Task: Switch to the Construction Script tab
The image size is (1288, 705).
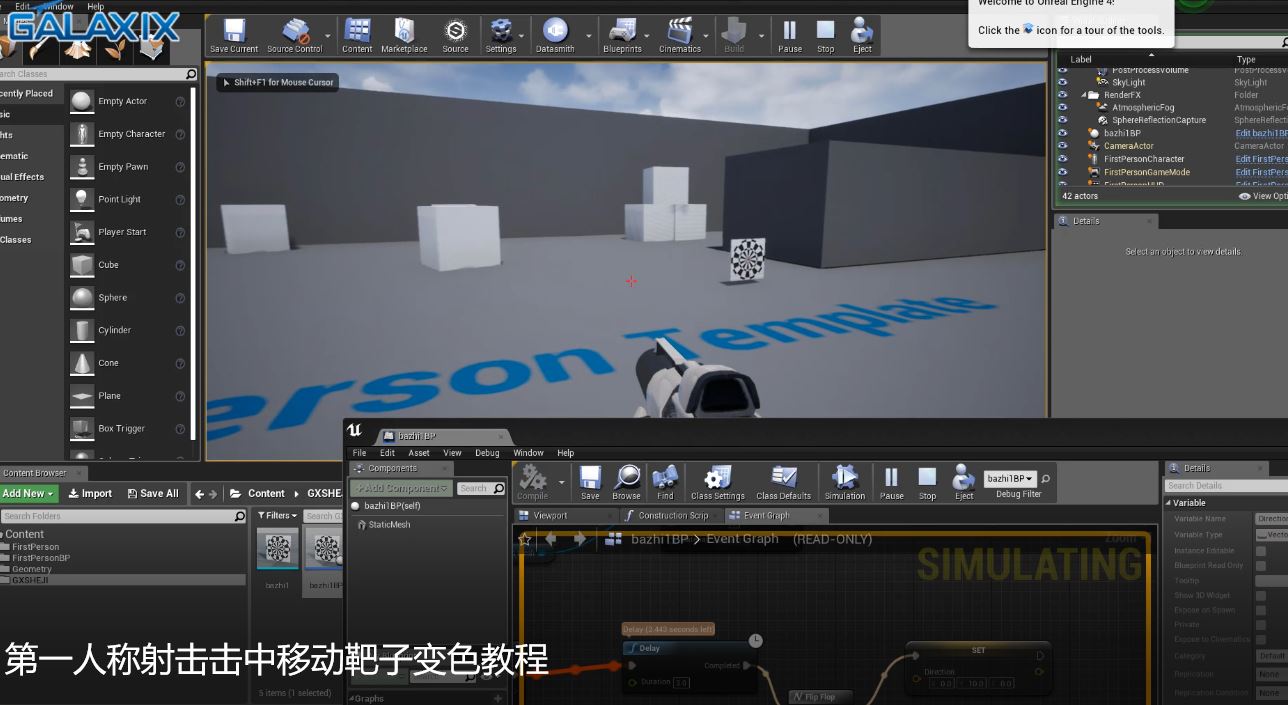Action: 667,516
